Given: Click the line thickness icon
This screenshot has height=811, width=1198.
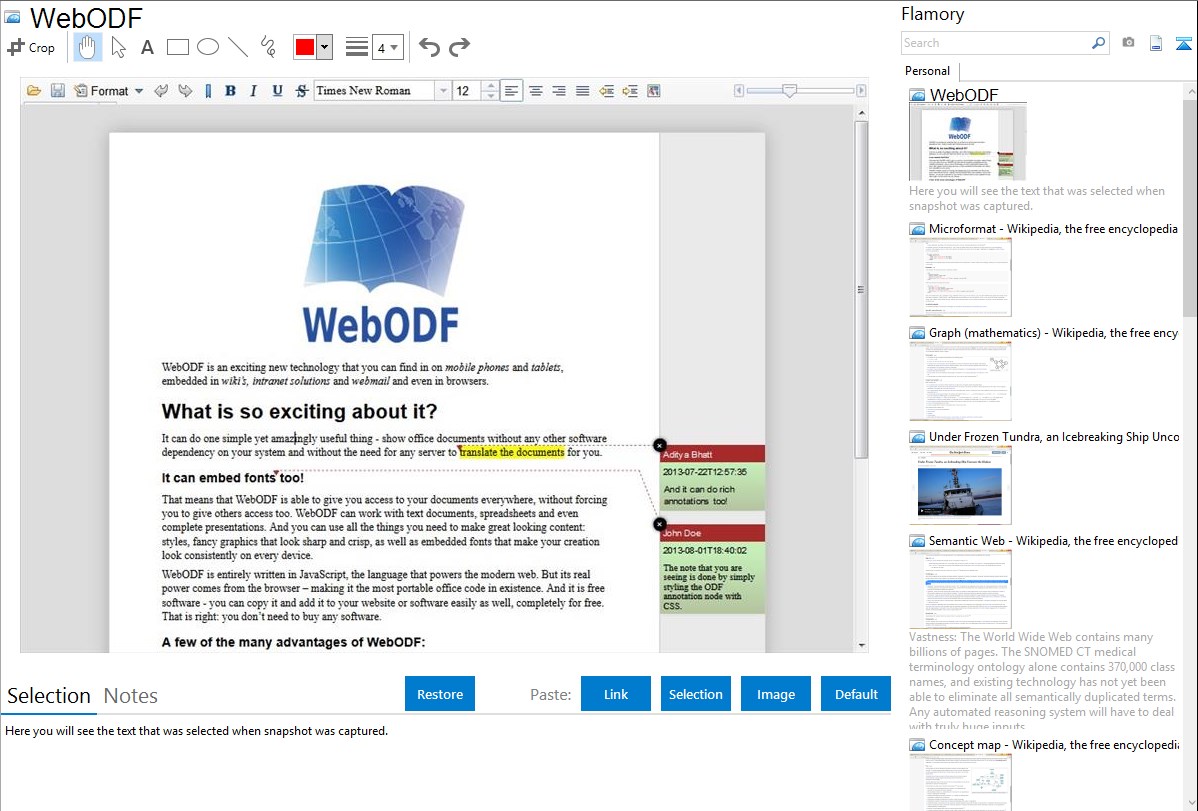Looking at the screenshot, I should coord(357,47).
